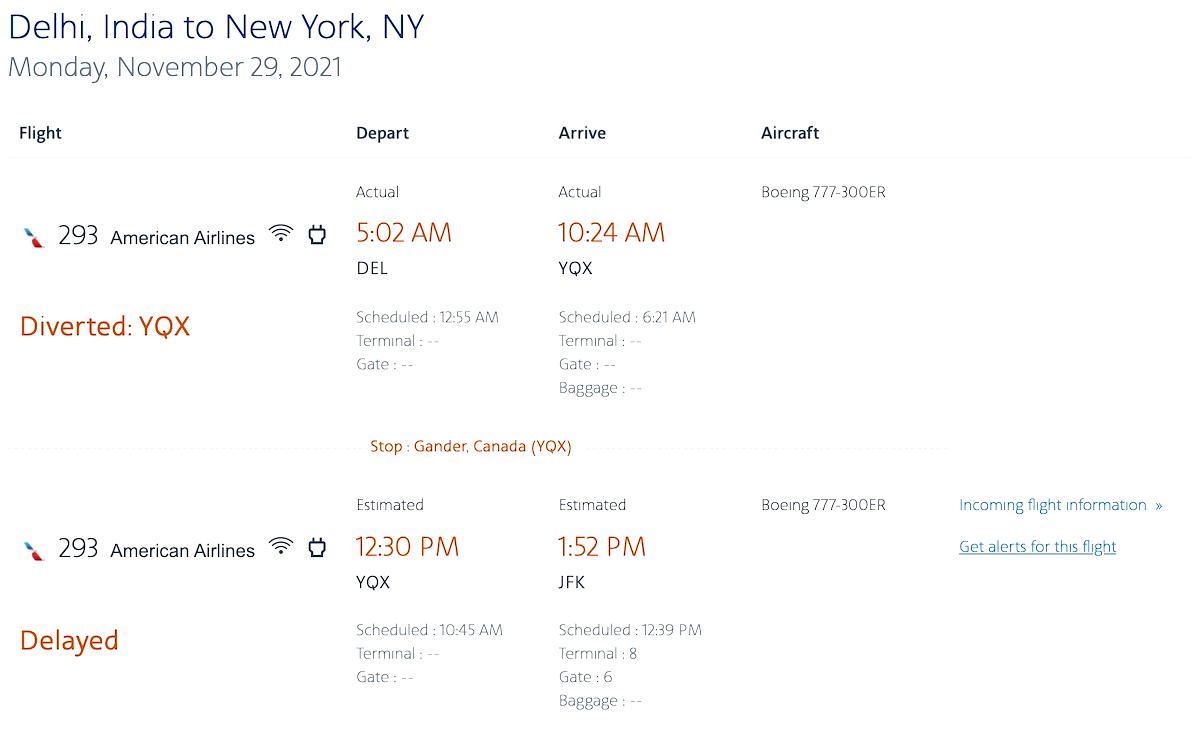Viewport: 1200px width, 741px height.
Task: Select the Arrive column header
Action: (x=582, y=133)
